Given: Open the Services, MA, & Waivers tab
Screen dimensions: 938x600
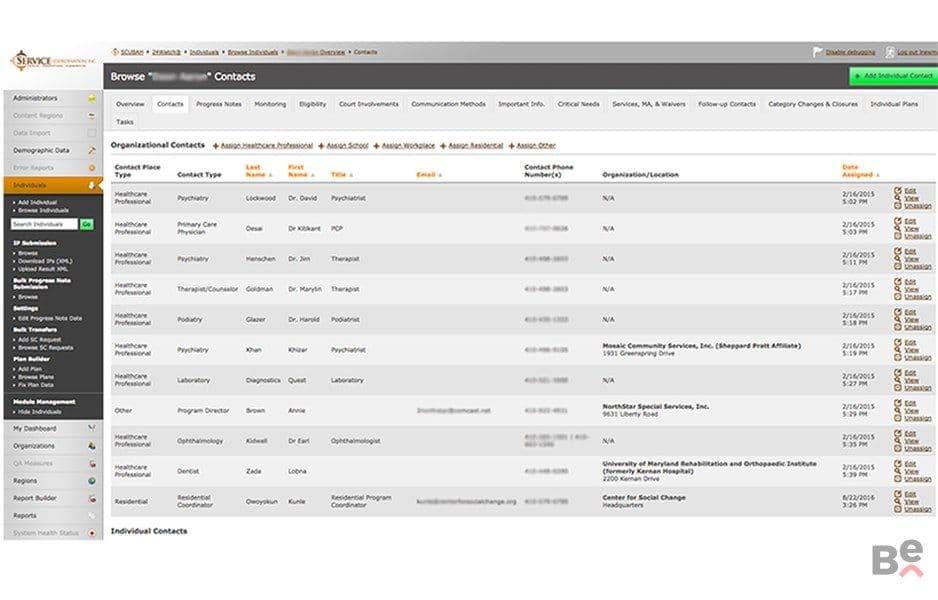Looking at the screenshot, I should [x=648, y=104].
